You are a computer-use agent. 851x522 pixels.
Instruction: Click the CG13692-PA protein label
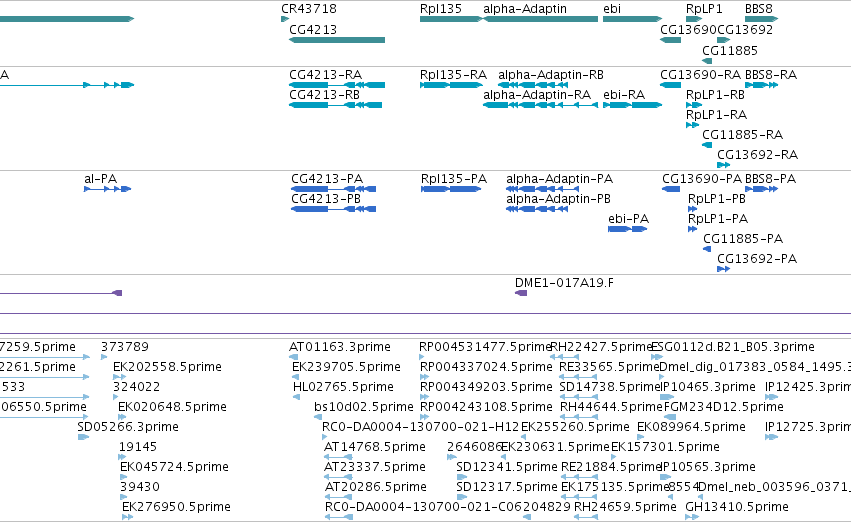(x=757, y=259)
